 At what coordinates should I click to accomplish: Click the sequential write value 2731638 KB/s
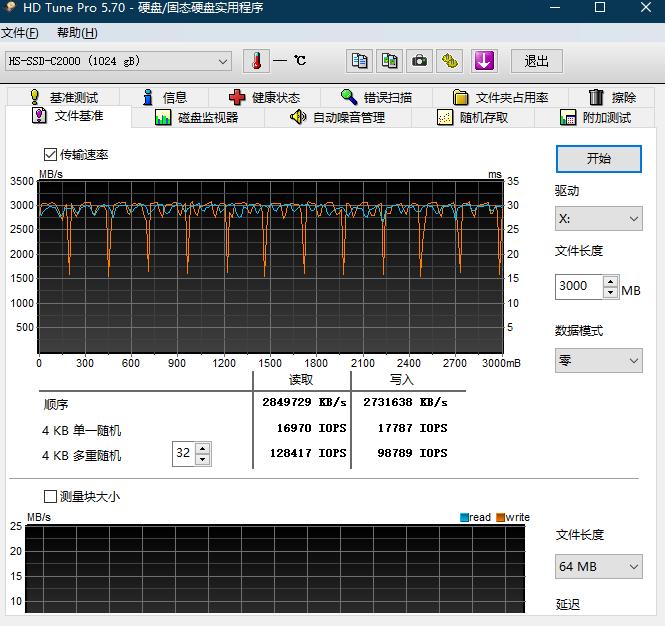click(x=405, y=402)
